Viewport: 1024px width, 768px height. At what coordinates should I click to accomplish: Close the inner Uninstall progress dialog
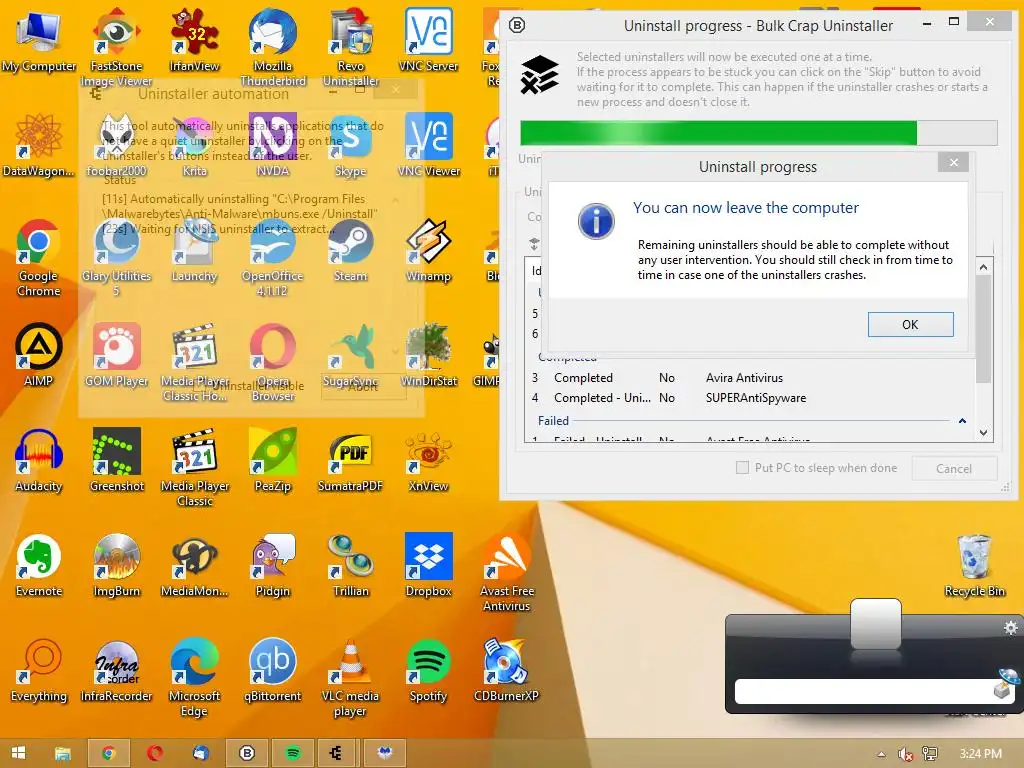coord(953,163)
